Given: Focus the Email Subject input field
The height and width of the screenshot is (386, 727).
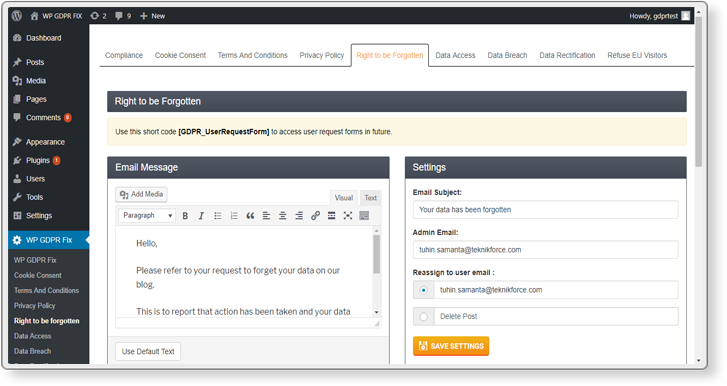Looking at the screenshot, I should click(x=546, y=209).
